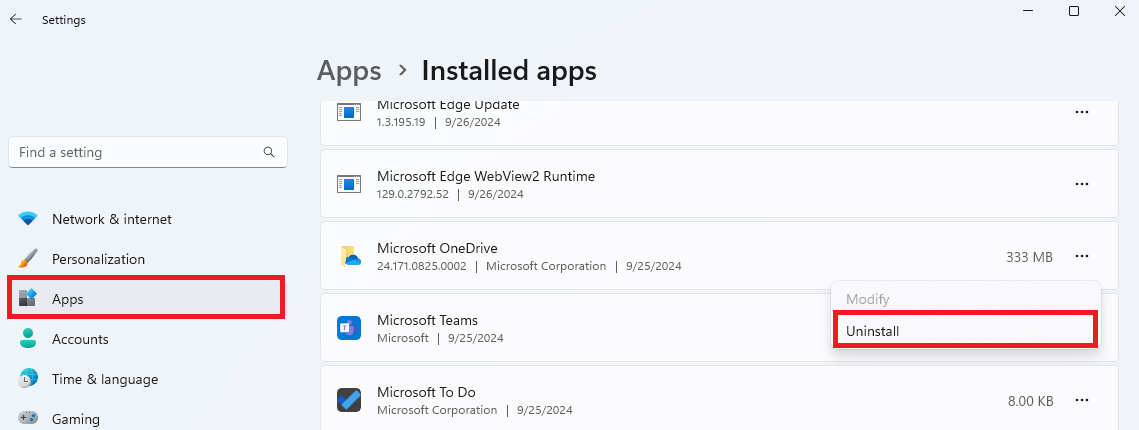Image resolution: width=1139 pixels, height=430 pixels.
Task: Click the Microsoft OneDrive cloud icon
Action: tap(349, 256)
